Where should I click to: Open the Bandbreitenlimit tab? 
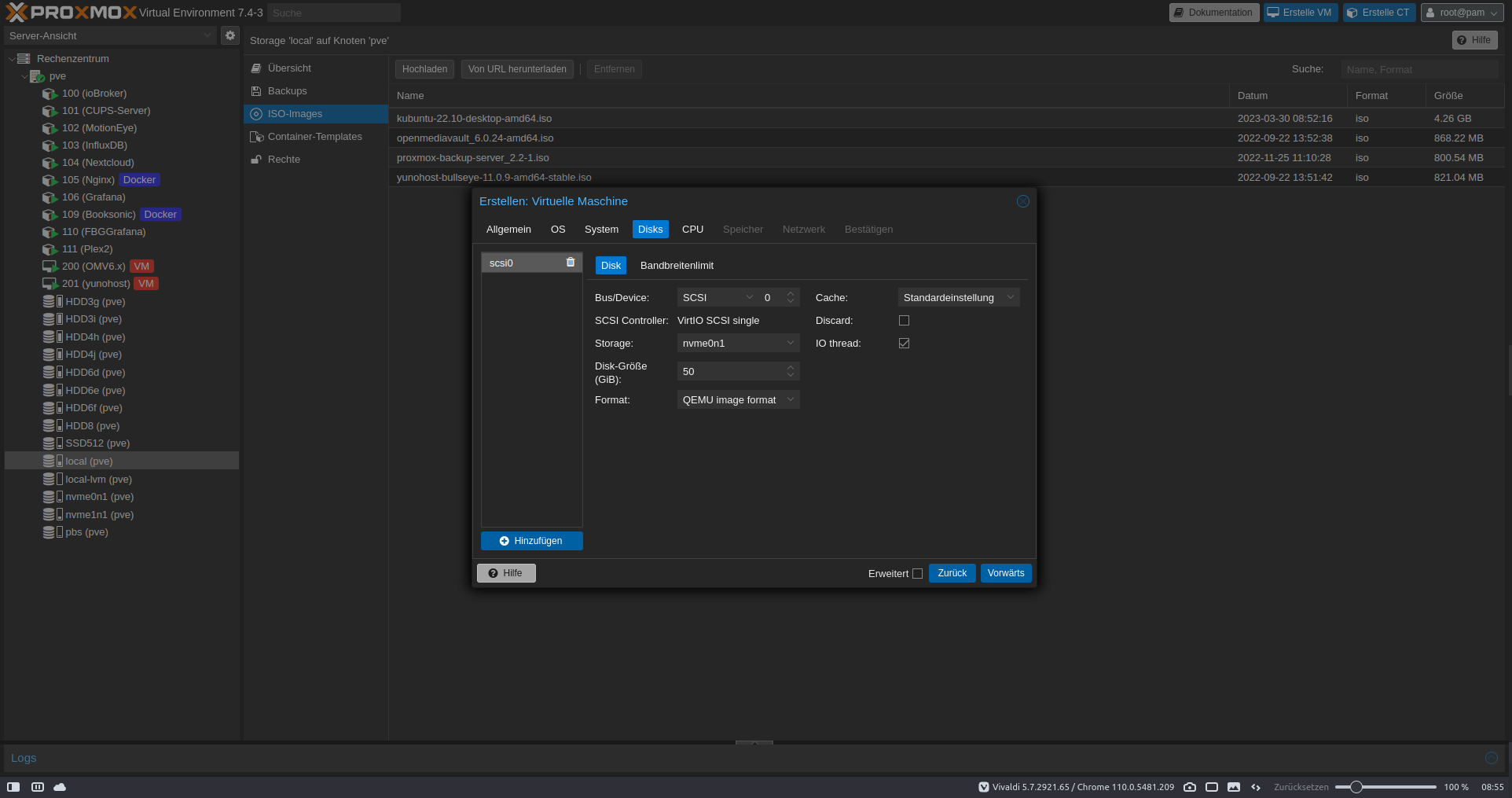tap(677, 266)
